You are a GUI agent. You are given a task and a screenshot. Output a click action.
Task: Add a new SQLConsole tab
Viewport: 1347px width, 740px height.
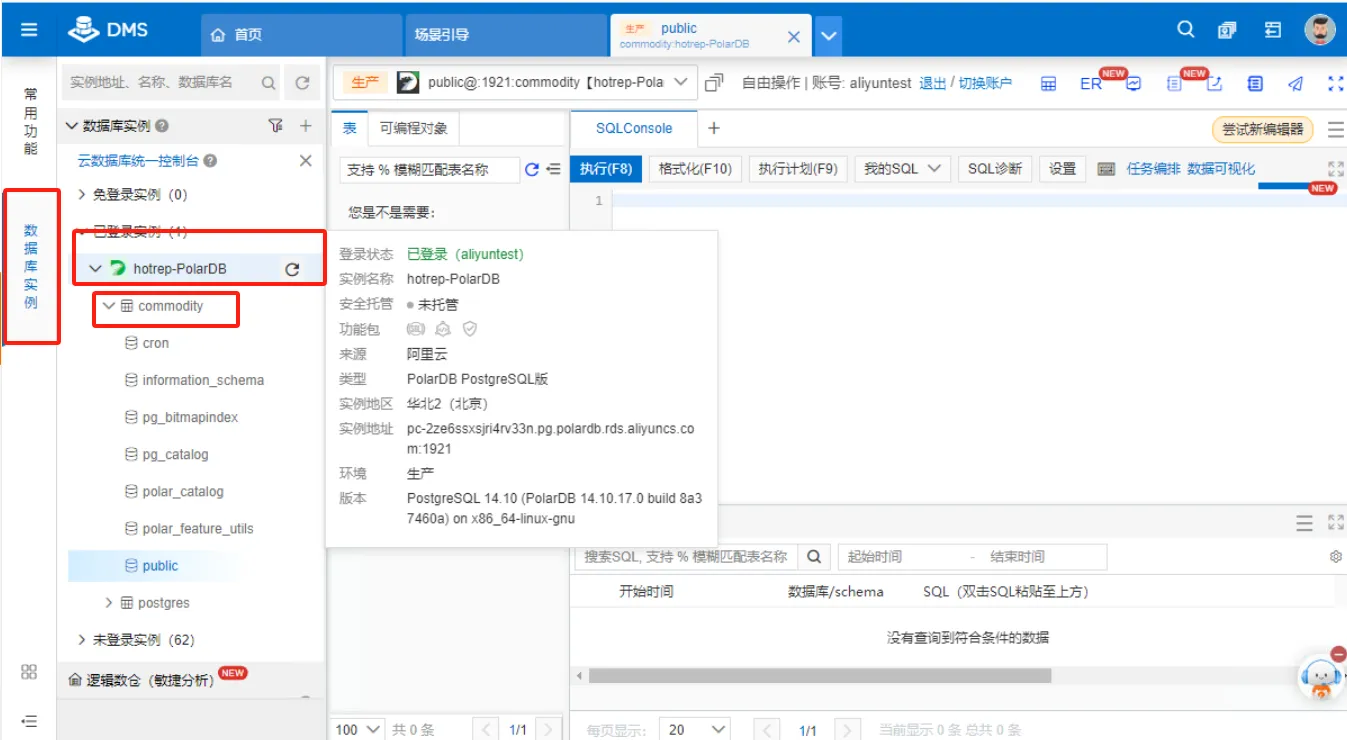pyautogui.click(x=713, y=128)
